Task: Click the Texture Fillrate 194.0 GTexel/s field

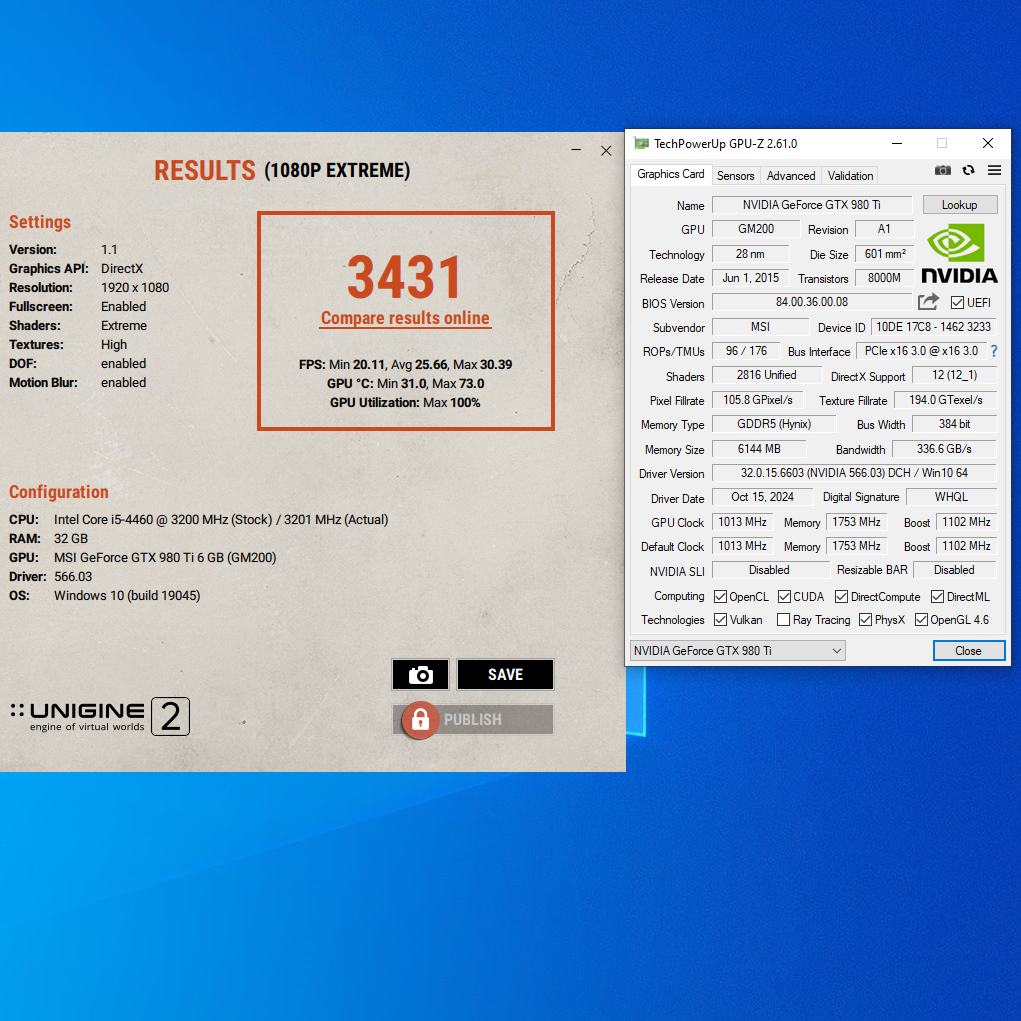Action: [x=945, y=400]
